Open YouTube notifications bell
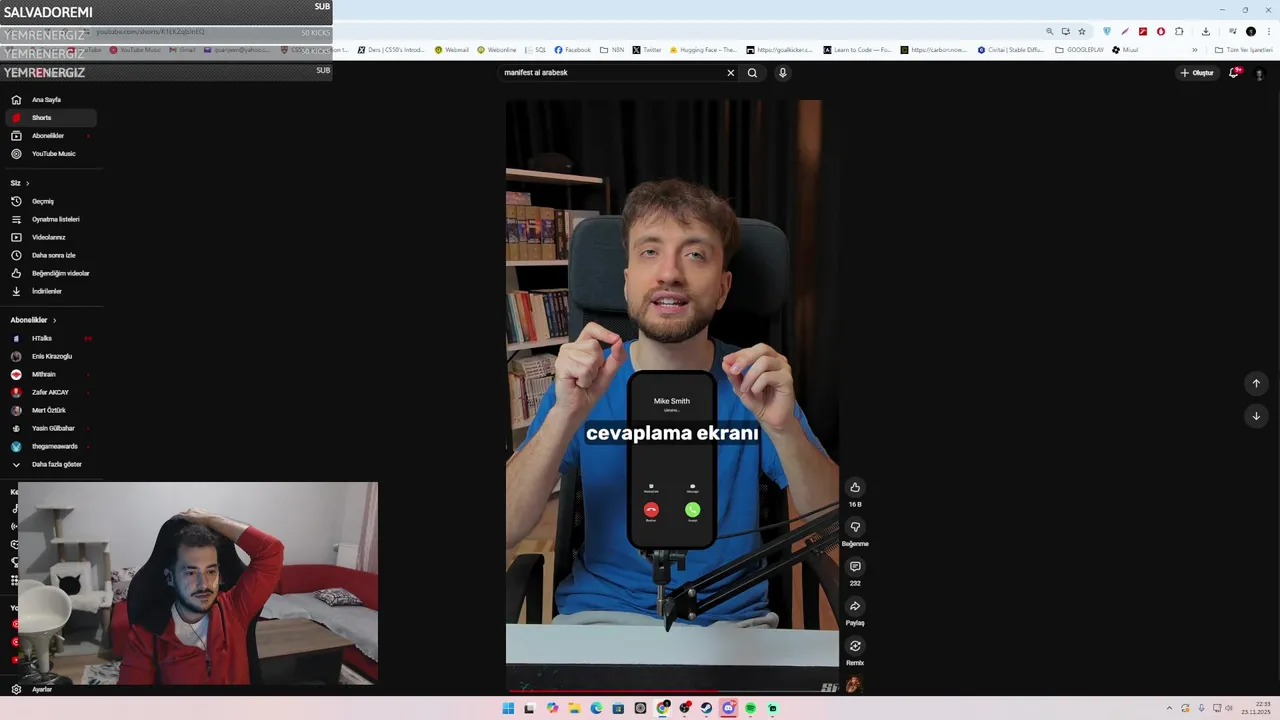This screenshot has height=720, width=1280. [x=1233, y=73]
